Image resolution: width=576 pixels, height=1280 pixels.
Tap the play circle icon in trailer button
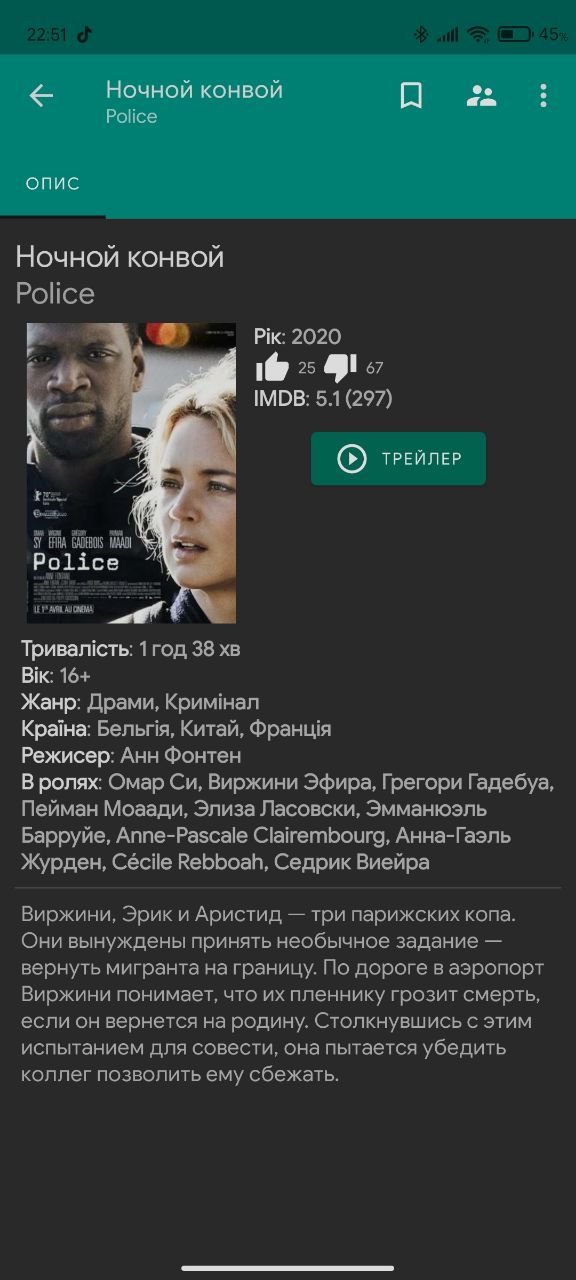coord(352,459)
